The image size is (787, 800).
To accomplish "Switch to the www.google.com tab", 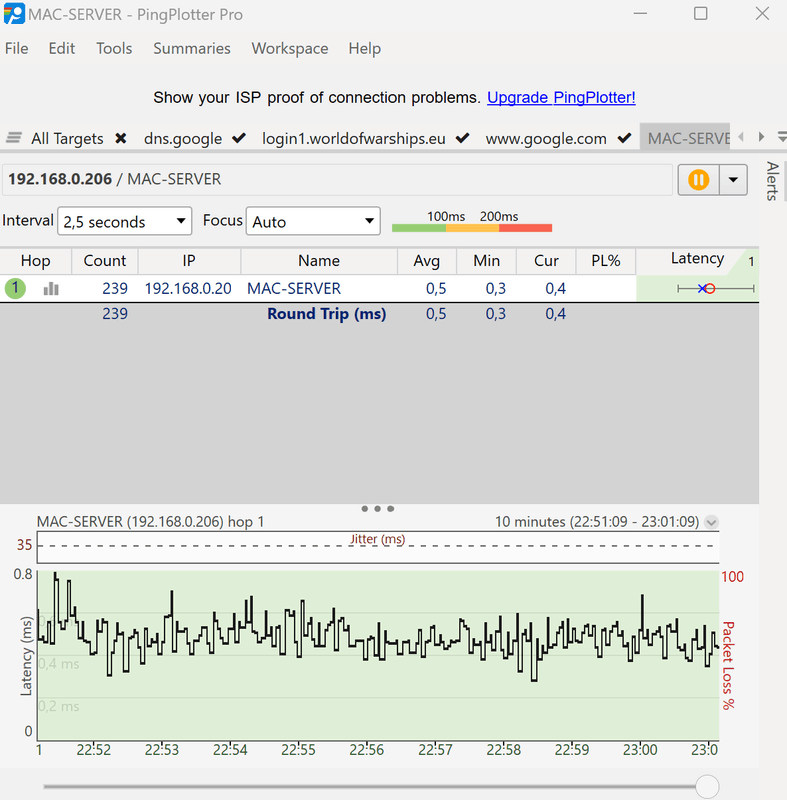I will (546, 138).
